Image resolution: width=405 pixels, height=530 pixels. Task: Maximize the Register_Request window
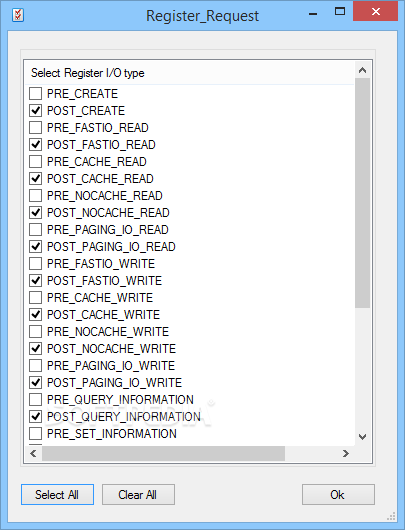(340, 11)
